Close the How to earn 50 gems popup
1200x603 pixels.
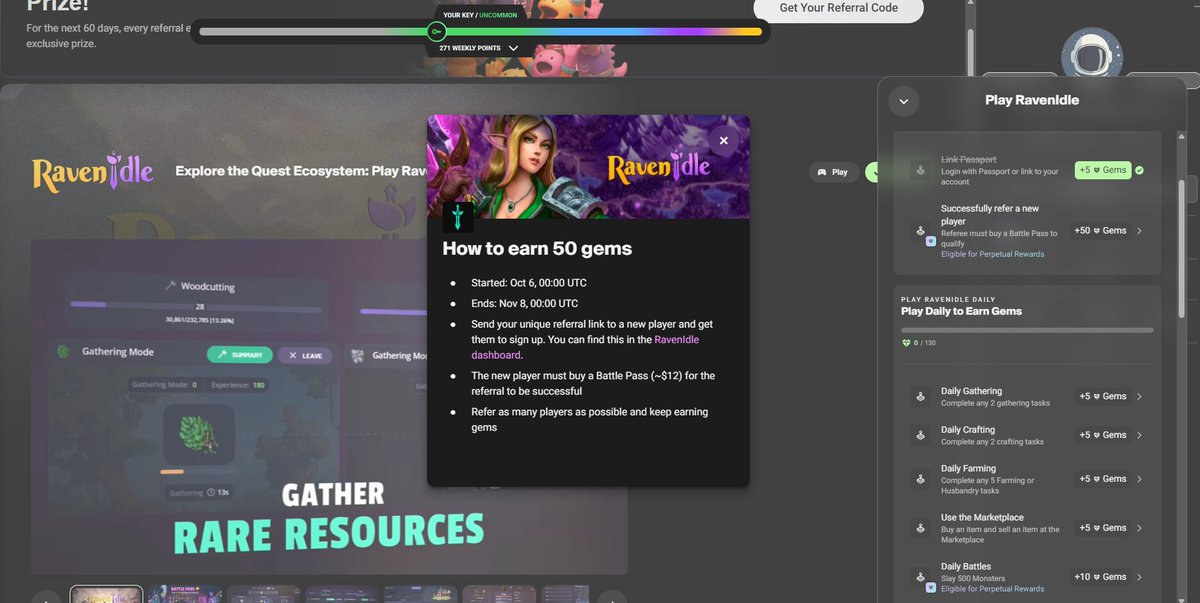[x=724, y=141]
